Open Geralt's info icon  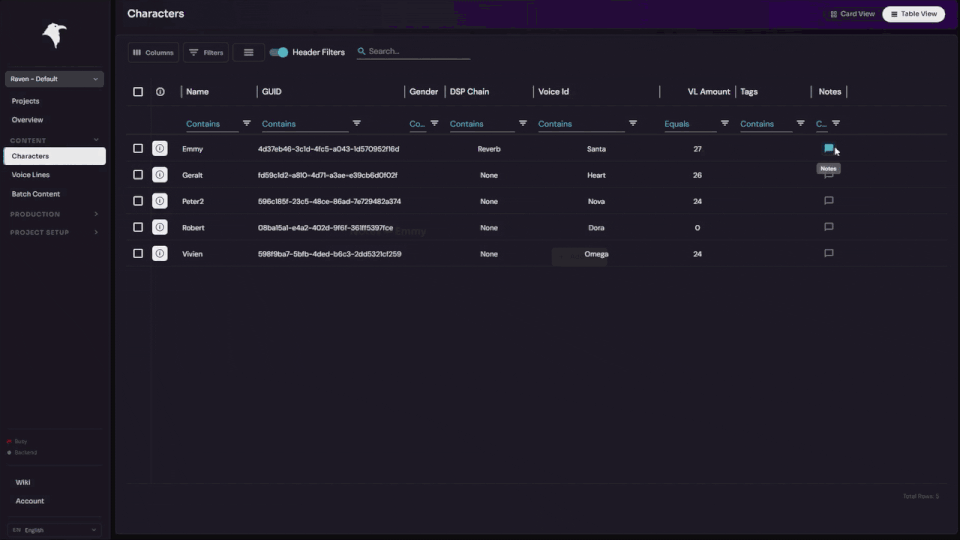160,175
